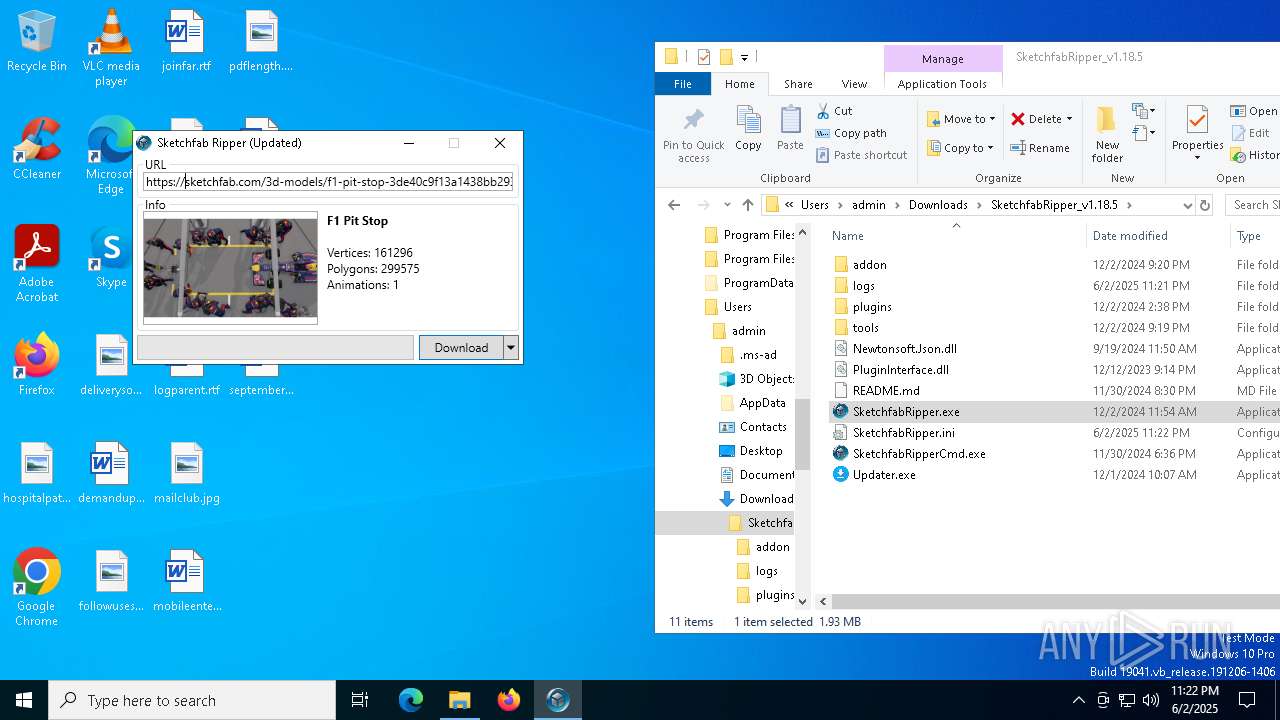Click the Windows Start button
Image resolution: width=1280 pixels, height=720 pixels.
click(x=24, y=700)
